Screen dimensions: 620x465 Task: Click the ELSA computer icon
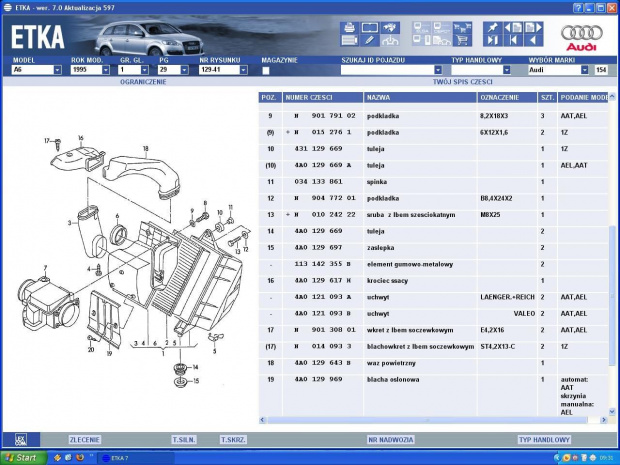[x=422, y=28]
